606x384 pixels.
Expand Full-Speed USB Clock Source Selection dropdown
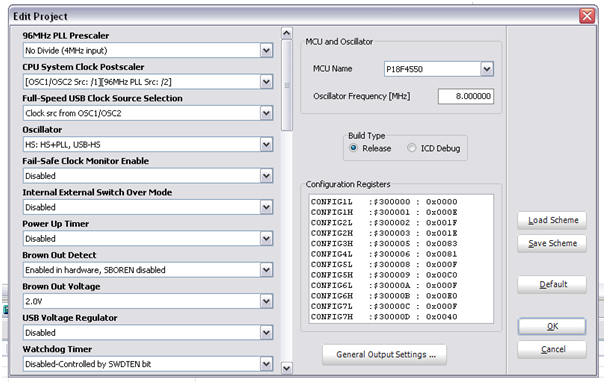(266, 113)
